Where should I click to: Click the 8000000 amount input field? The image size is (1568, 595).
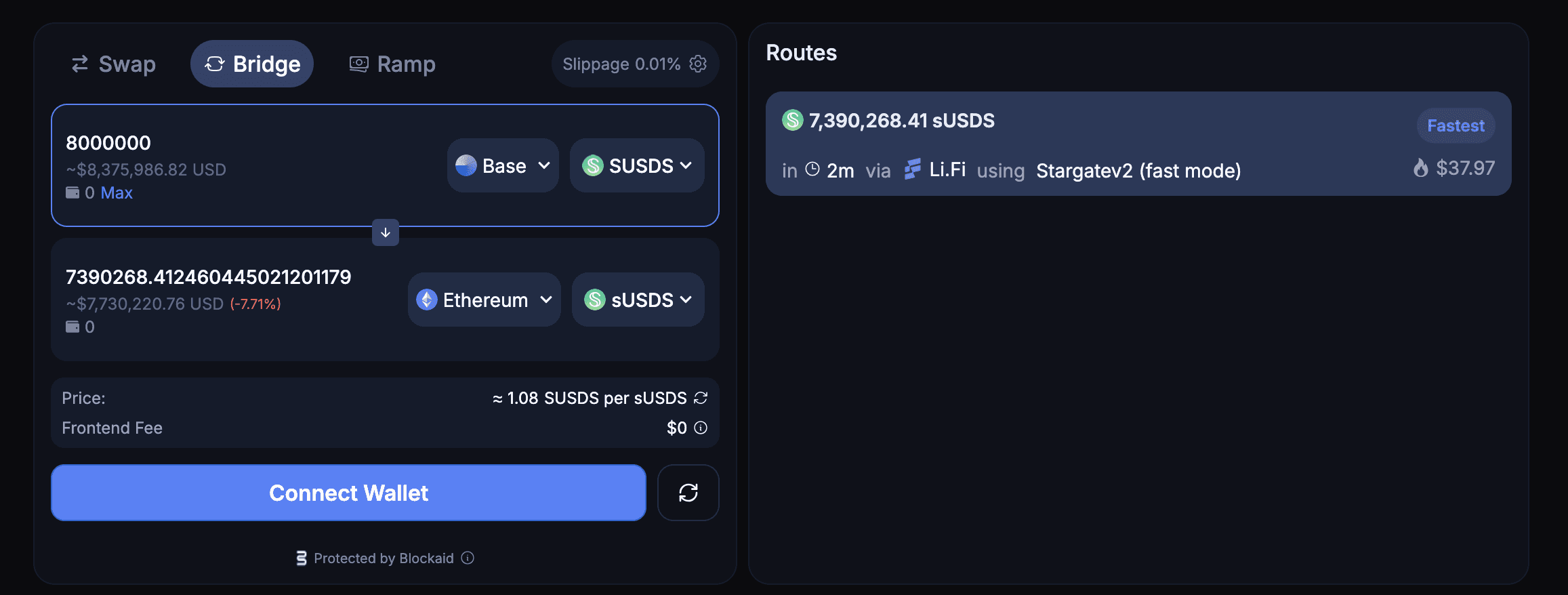pos(203,143)
